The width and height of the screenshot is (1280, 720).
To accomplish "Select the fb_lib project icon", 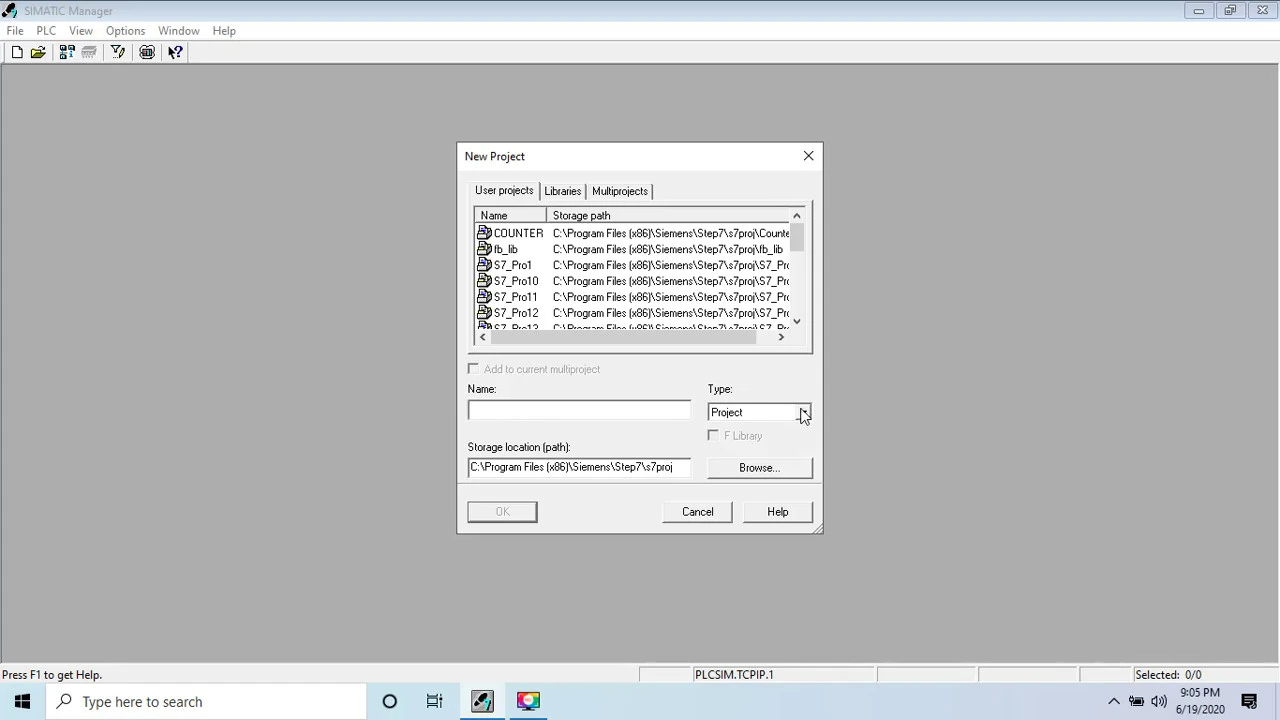I will point(484,249).
